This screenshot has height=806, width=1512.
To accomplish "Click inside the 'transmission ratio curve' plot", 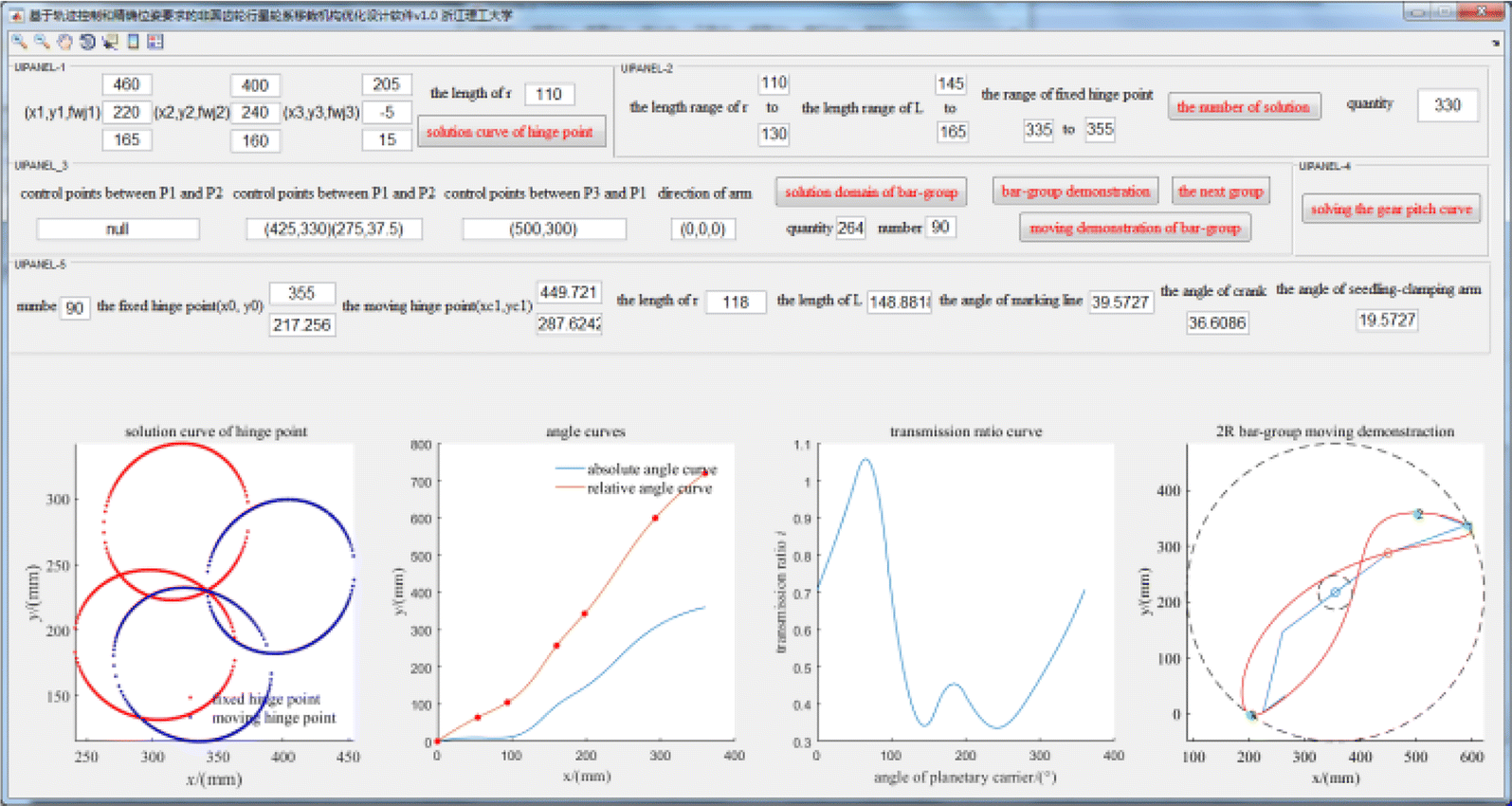I will 966,592.
